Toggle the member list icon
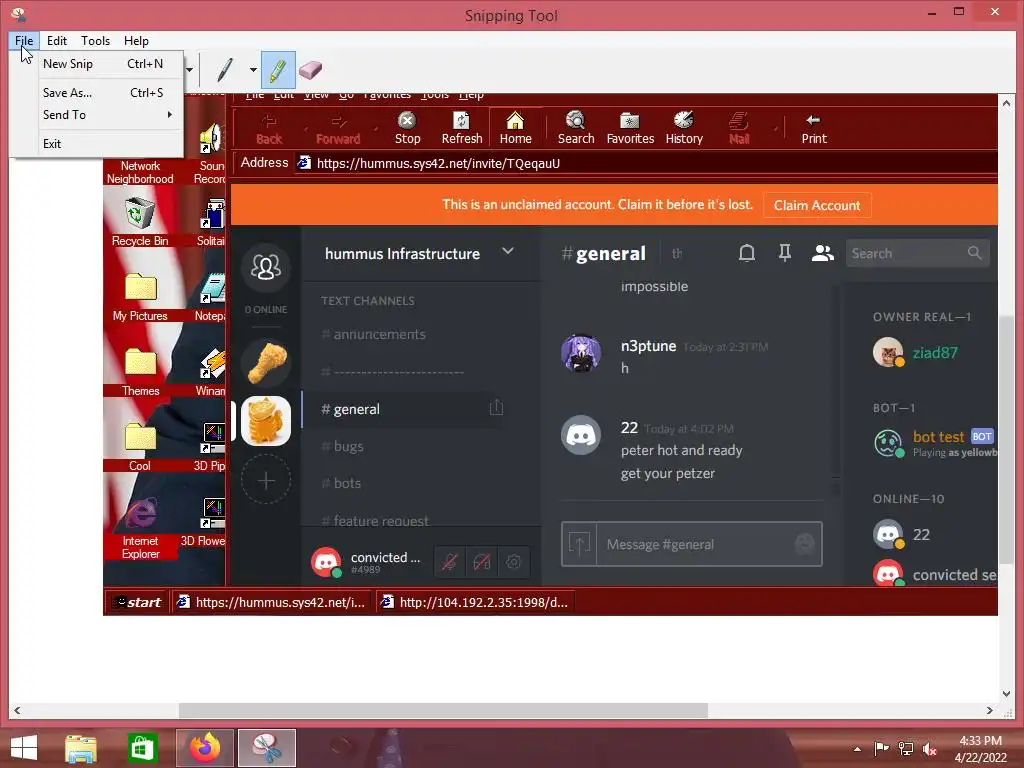Viewport: 1024px width, 768px height. [822, 253]
